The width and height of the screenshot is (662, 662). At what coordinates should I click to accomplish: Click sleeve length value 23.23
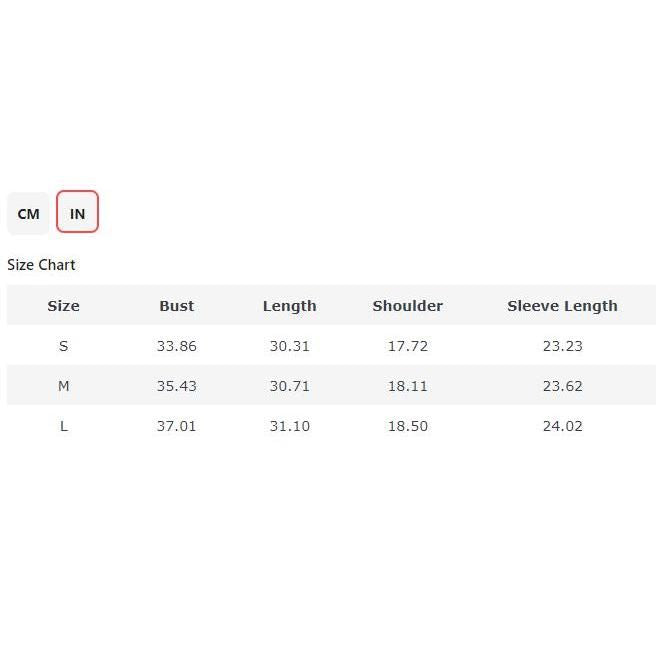coord(562,346)
